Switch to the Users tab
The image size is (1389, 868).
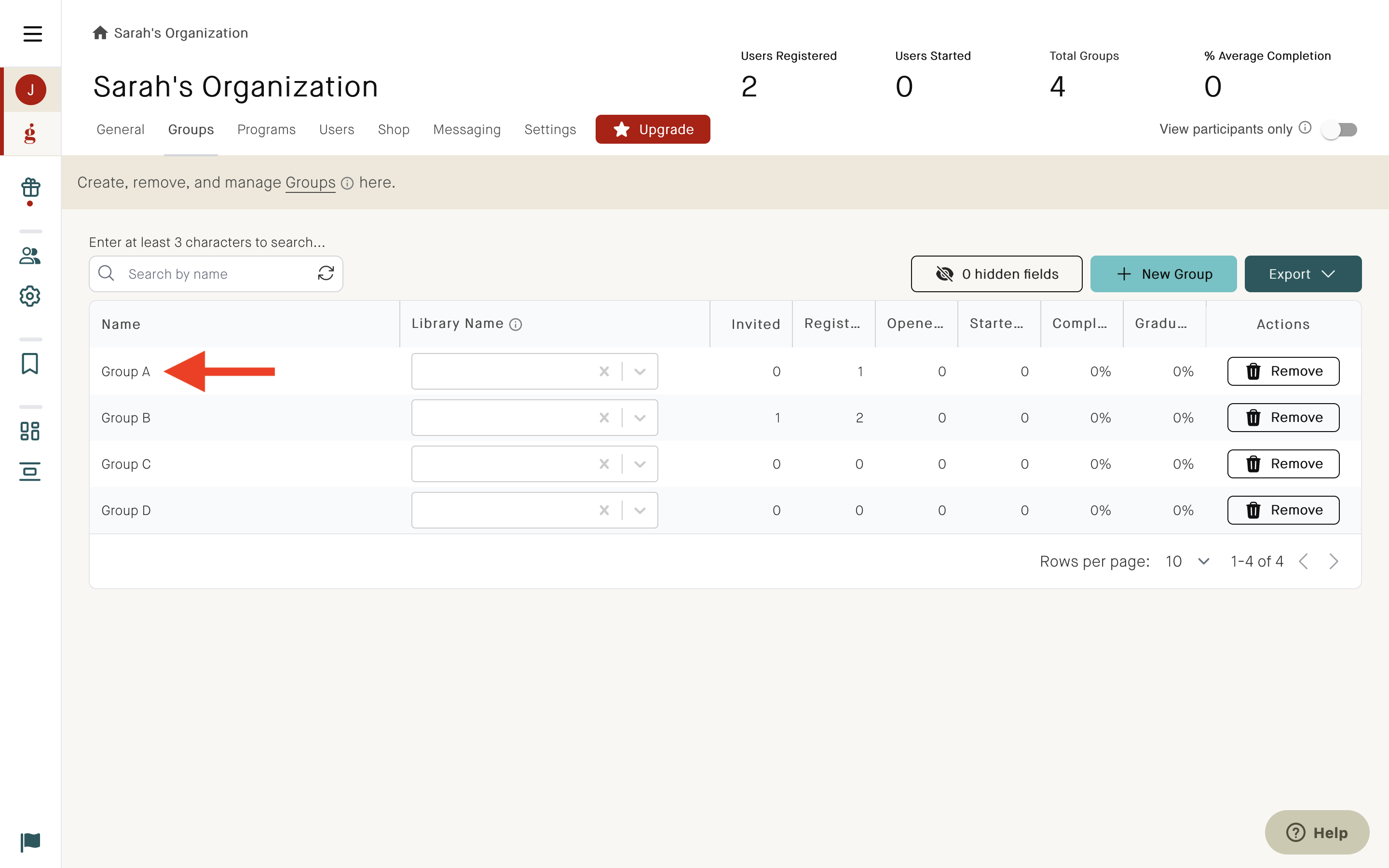point(336,130)
